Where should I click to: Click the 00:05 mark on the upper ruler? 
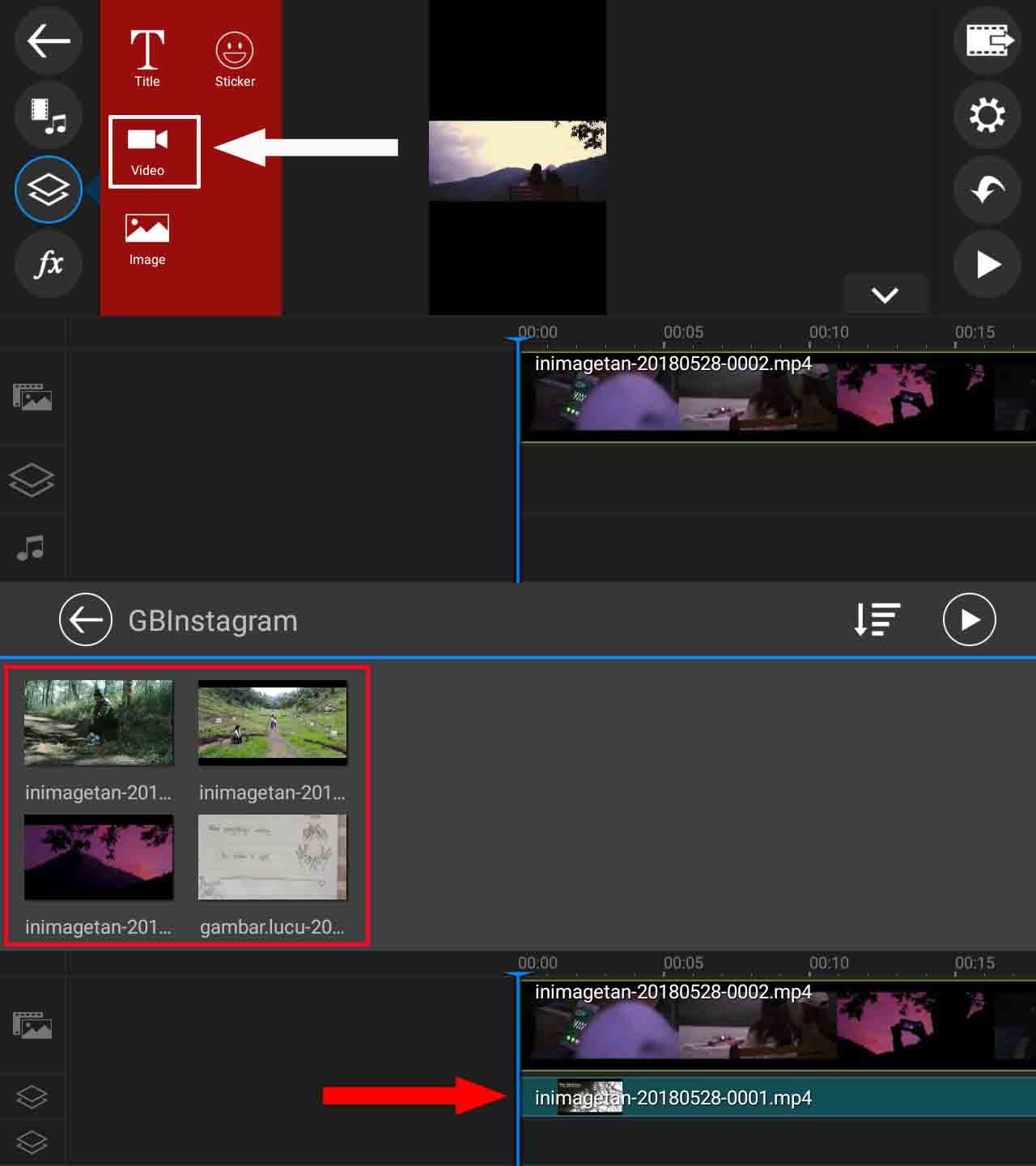(x=683, y=332)
